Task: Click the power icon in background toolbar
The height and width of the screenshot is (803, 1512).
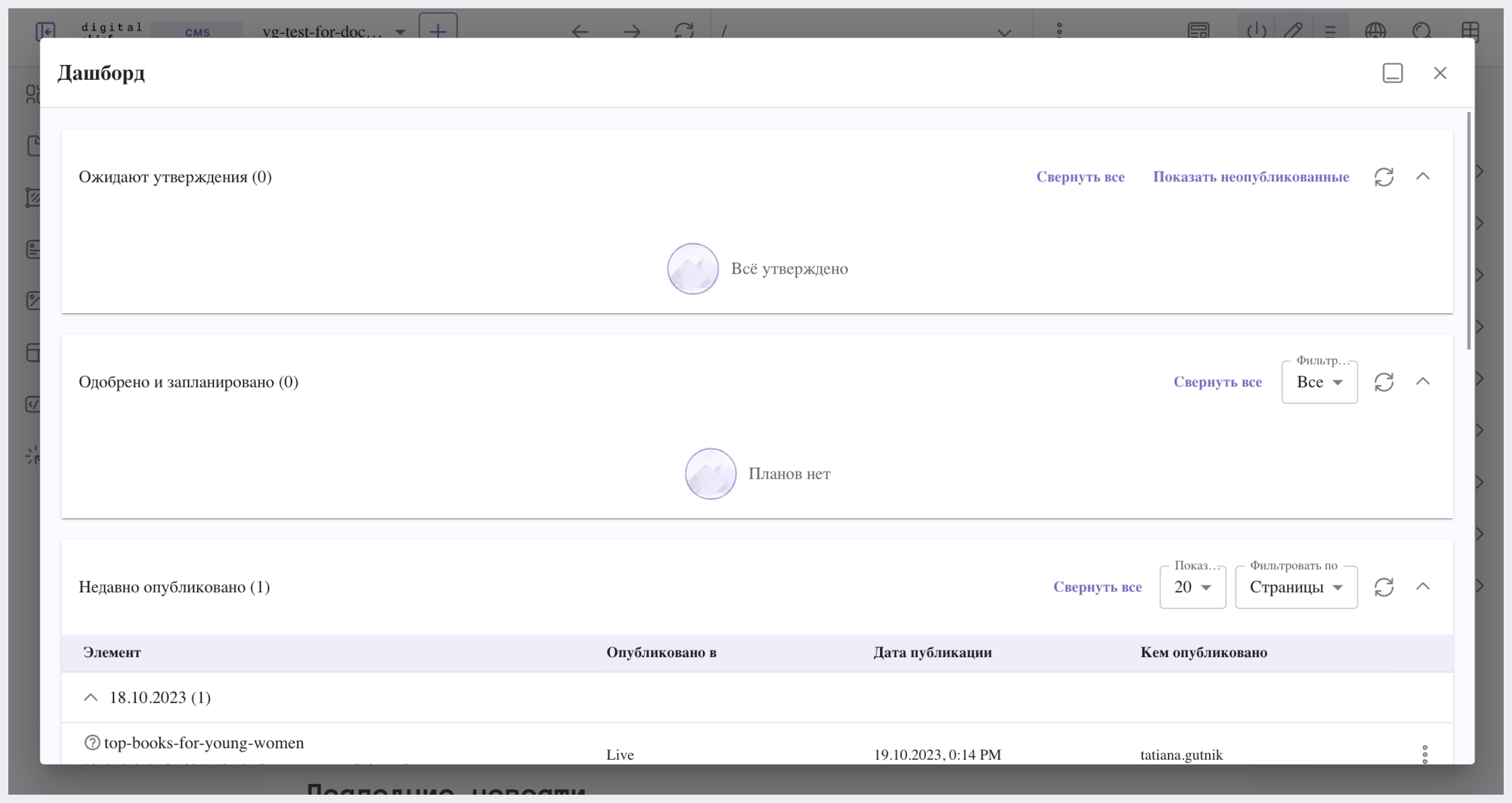Action: [x=1257, y=30]
